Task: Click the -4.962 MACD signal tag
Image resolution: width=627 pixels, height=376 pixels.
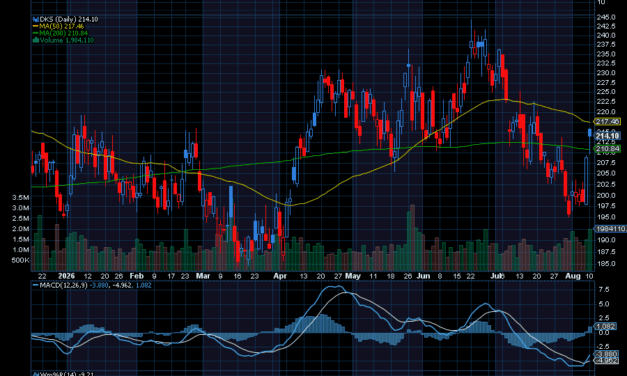Action: click(607, 360)
